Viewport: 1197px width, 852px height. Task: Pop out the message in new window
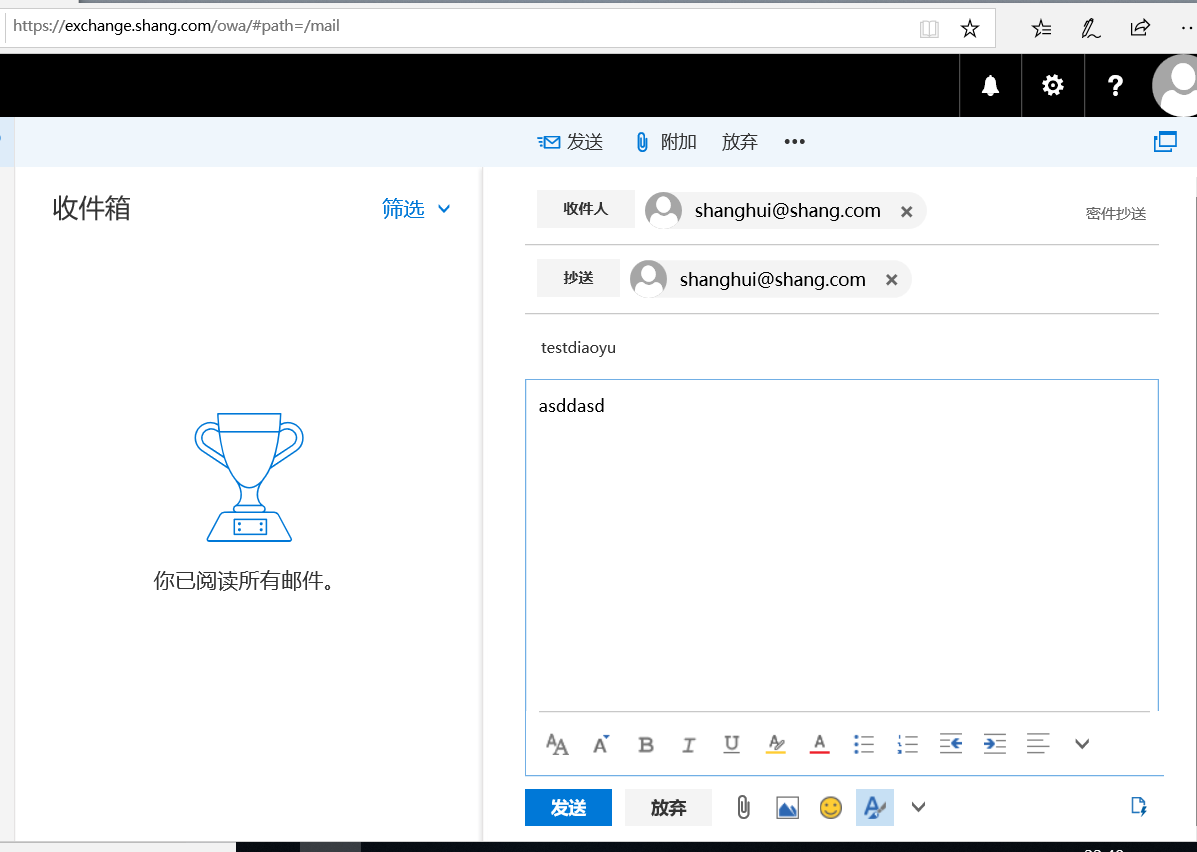(1165, 142)
